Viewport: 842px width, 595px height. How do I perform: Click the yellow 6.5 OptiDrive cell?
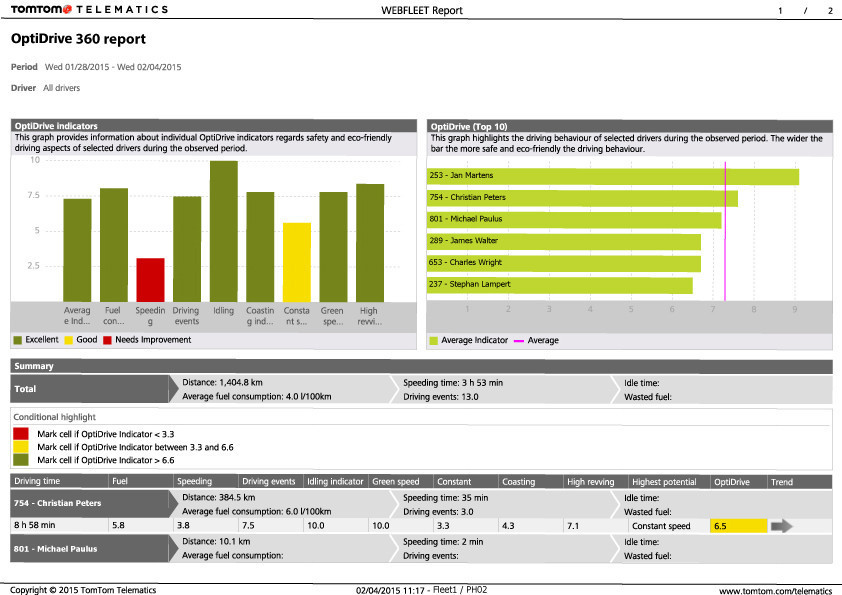pos(738,525)
